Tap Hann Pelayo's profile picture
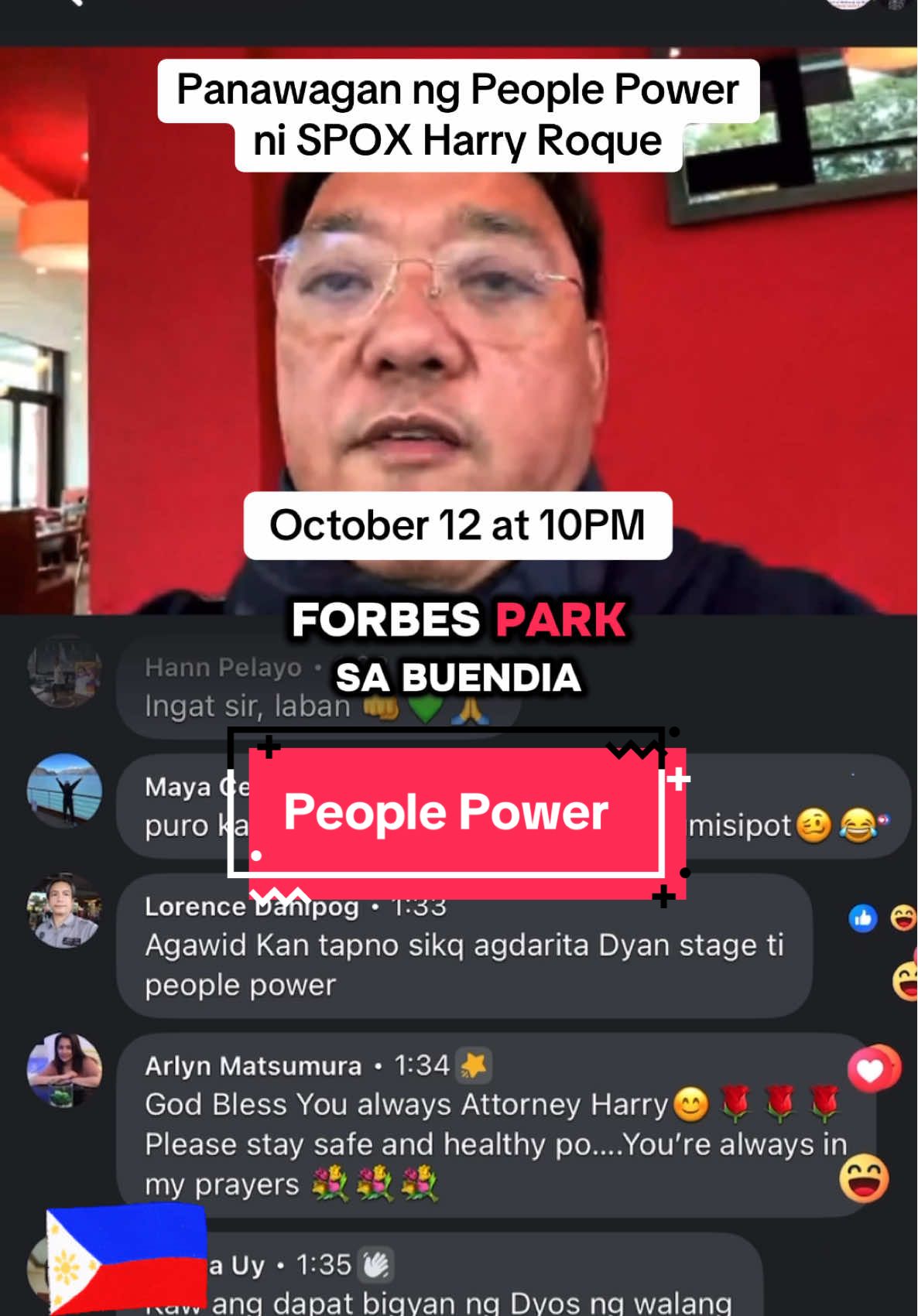The image size is (918, 1316). coord(64,672)
